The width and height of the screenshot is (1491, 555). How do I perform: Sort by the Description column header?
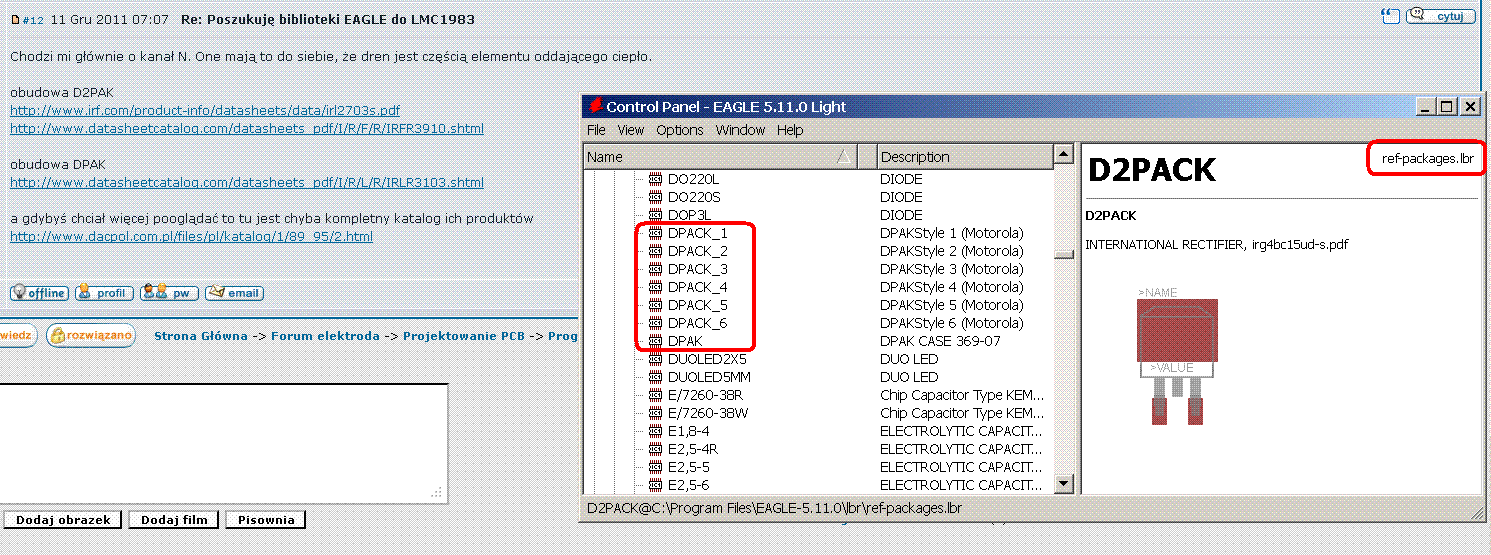(964, 156)
